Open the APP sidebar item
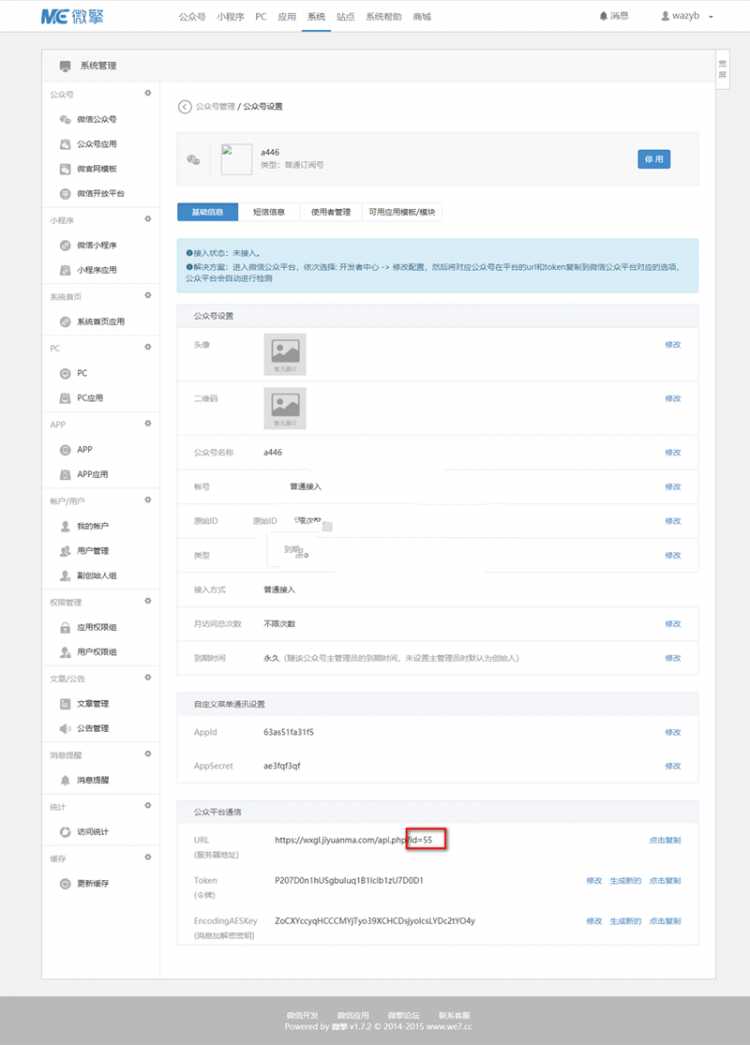 click(x=85, y=450)
